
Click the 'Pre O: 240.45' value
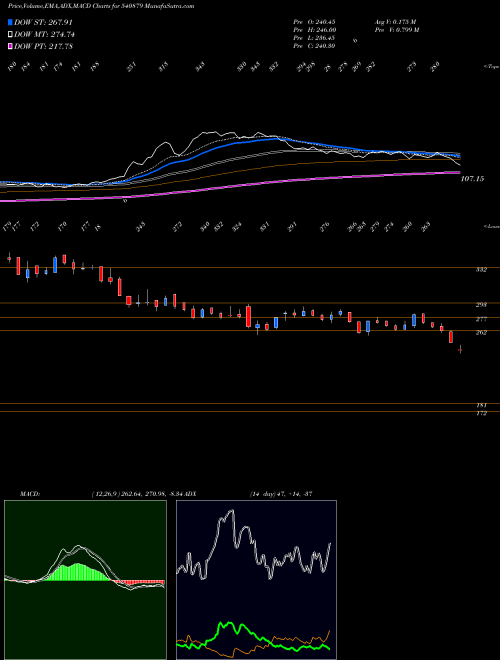pos(314,21)
